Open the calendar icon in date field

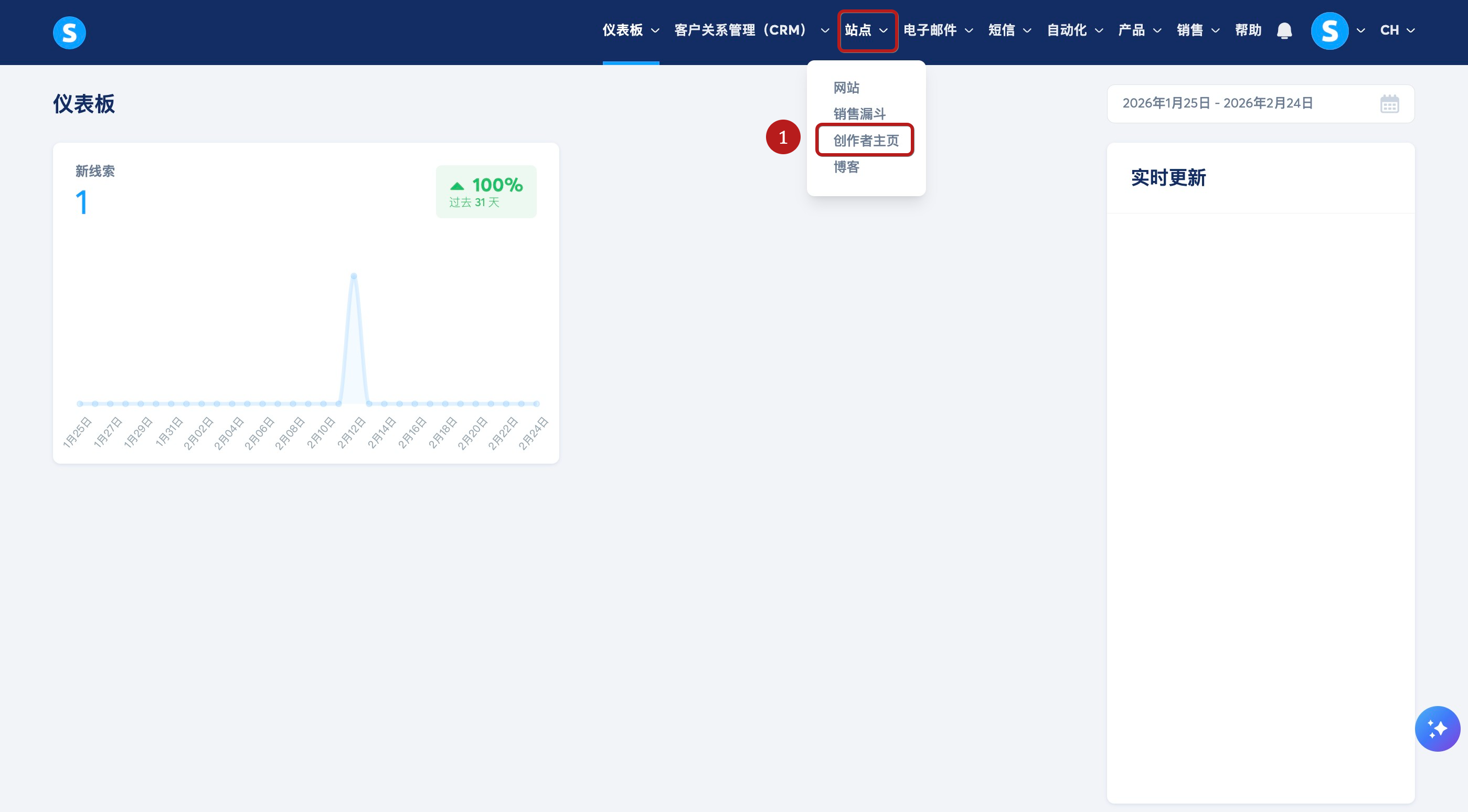[x=1389, y=104]
